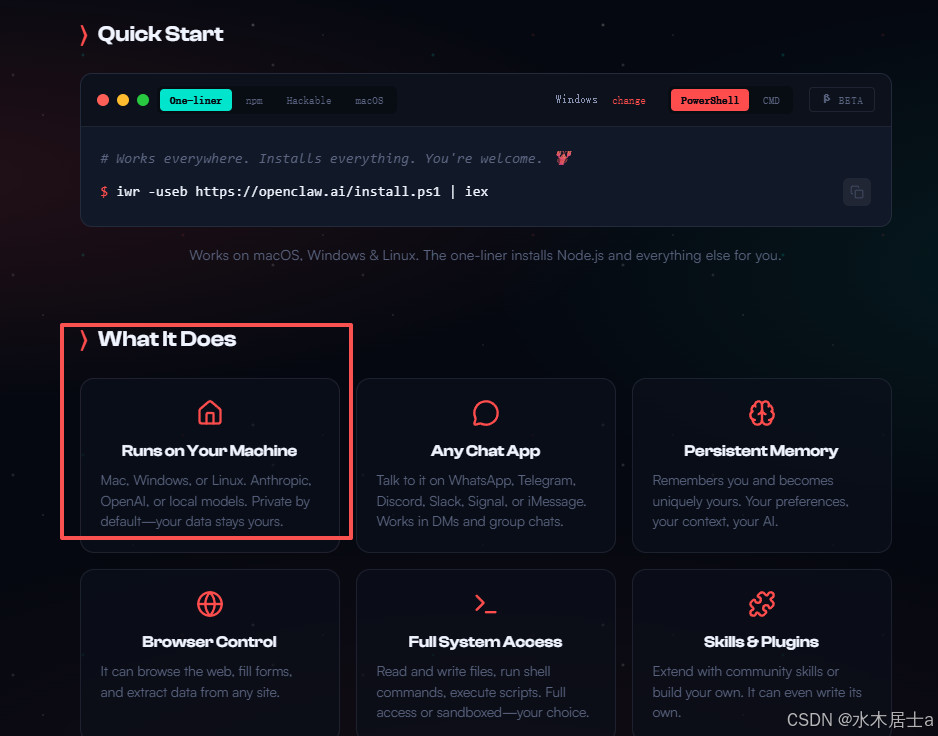Screen dimensions: 938x736
Task: Click the What It Does heading
Action: pos(167,339)
